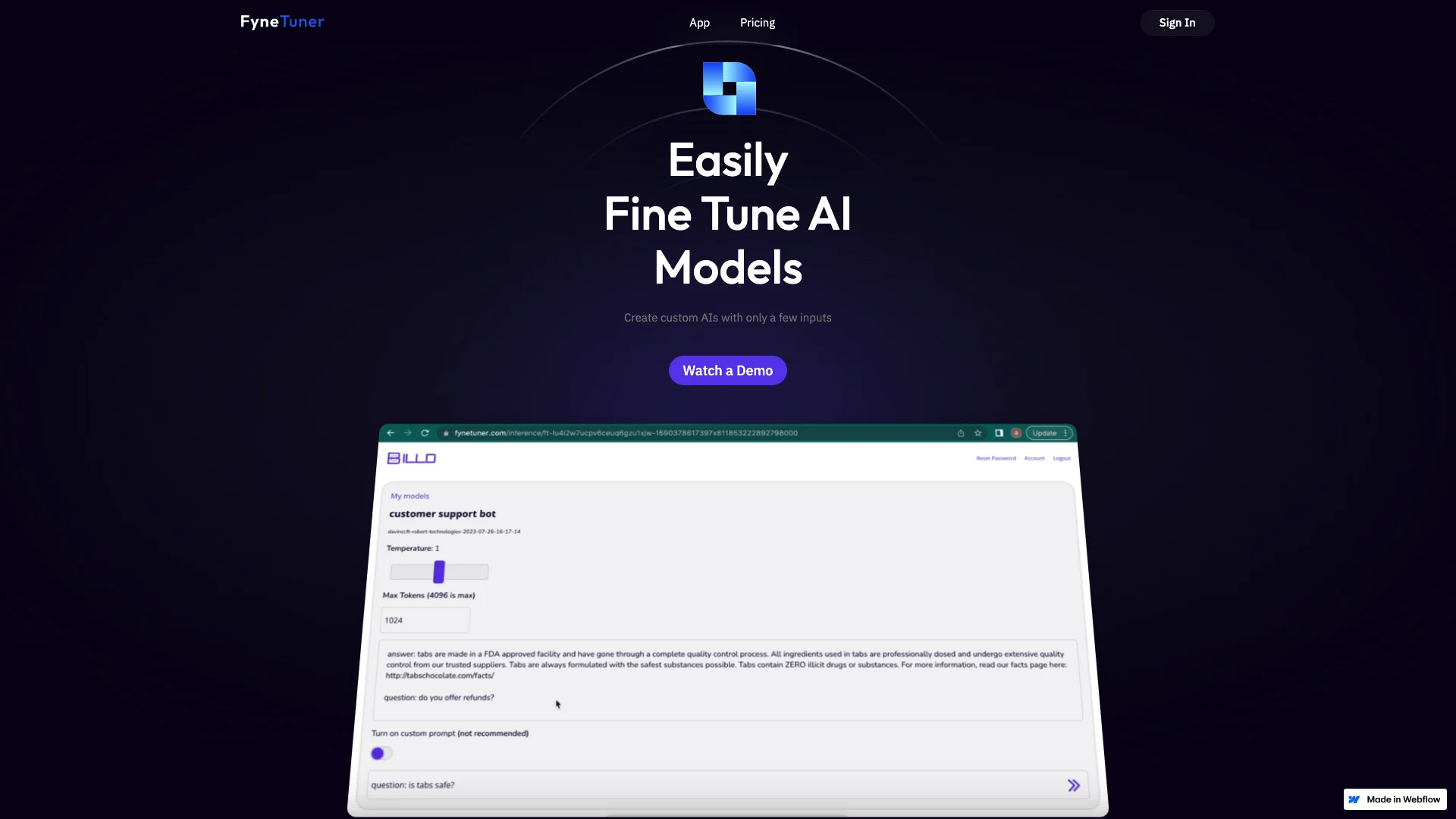Click the BILLO app logo icon
The image size is (1456, 819).
coord(411,458)
